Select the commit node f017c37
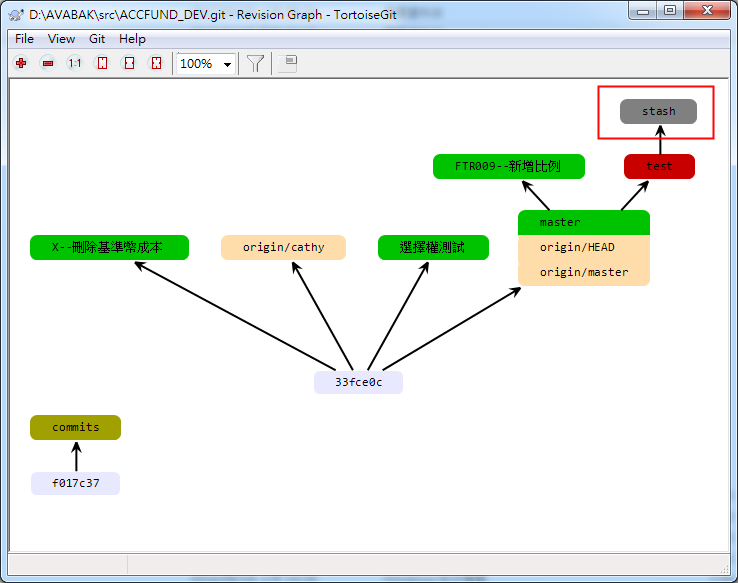This screenshot has width=738, height=583. [75, 483]
